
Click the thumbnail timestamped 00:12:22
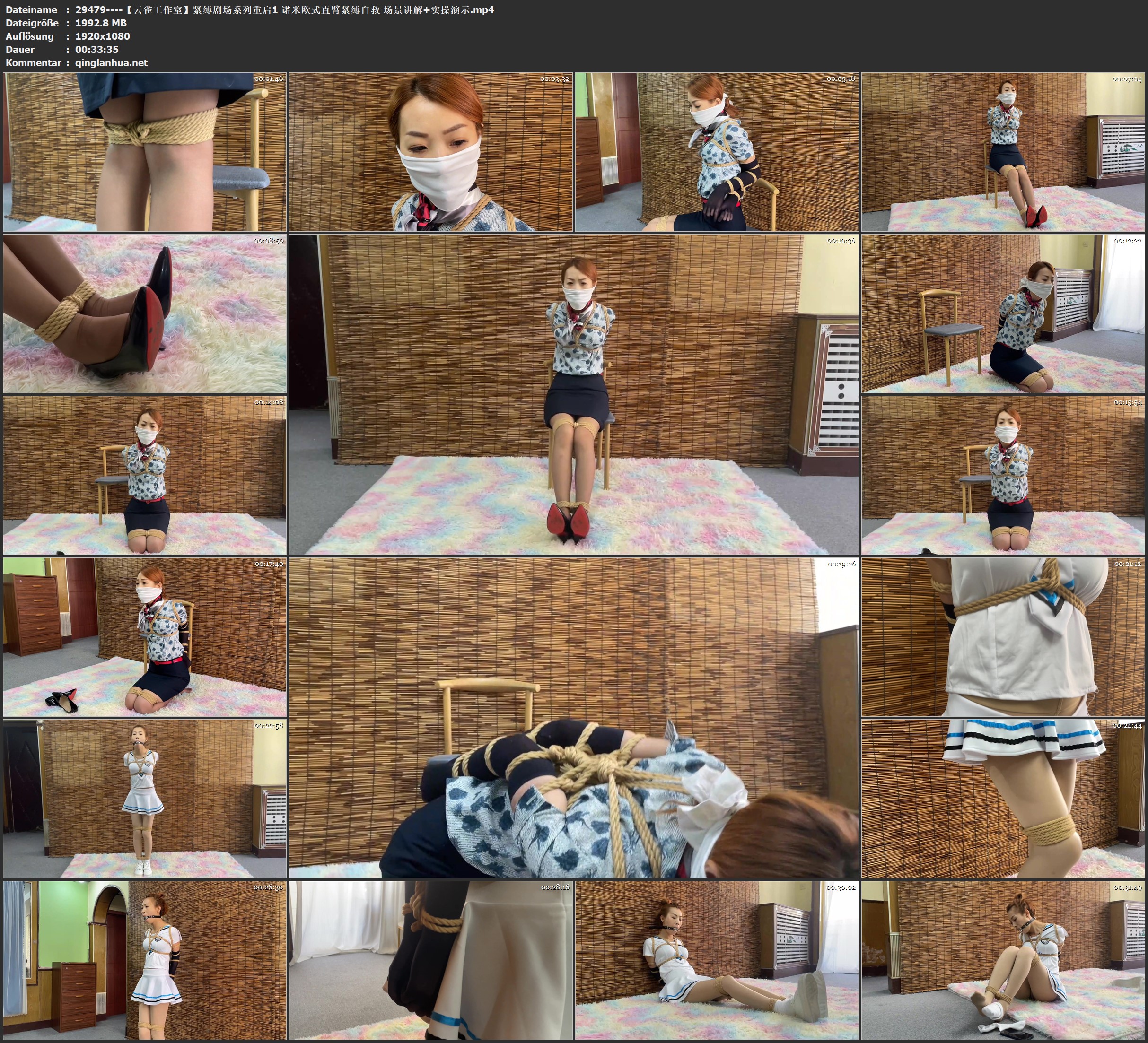pos(1003,313)
